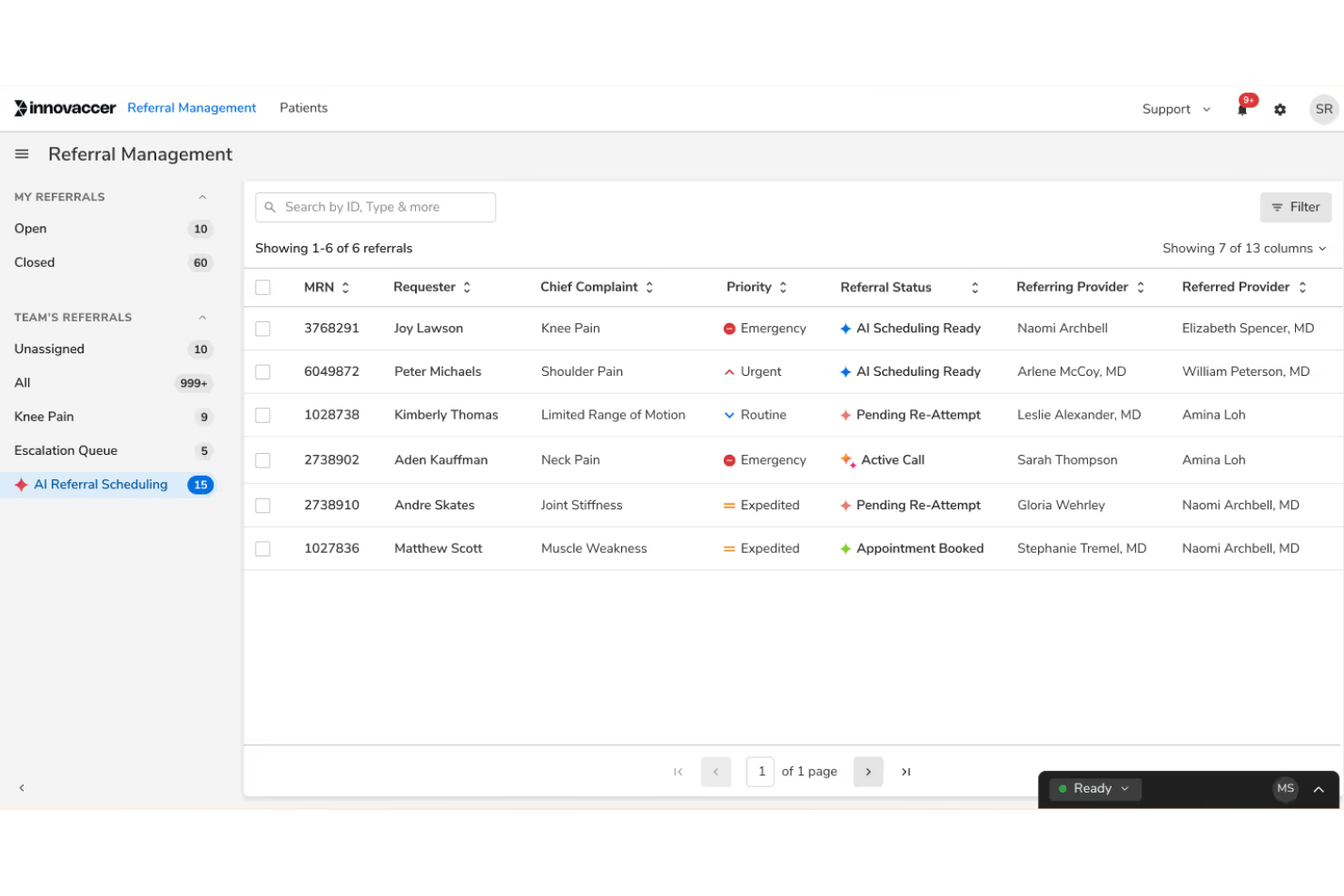1344x896 pixels.
Task: Go to the first page
Action: (677, 772)
